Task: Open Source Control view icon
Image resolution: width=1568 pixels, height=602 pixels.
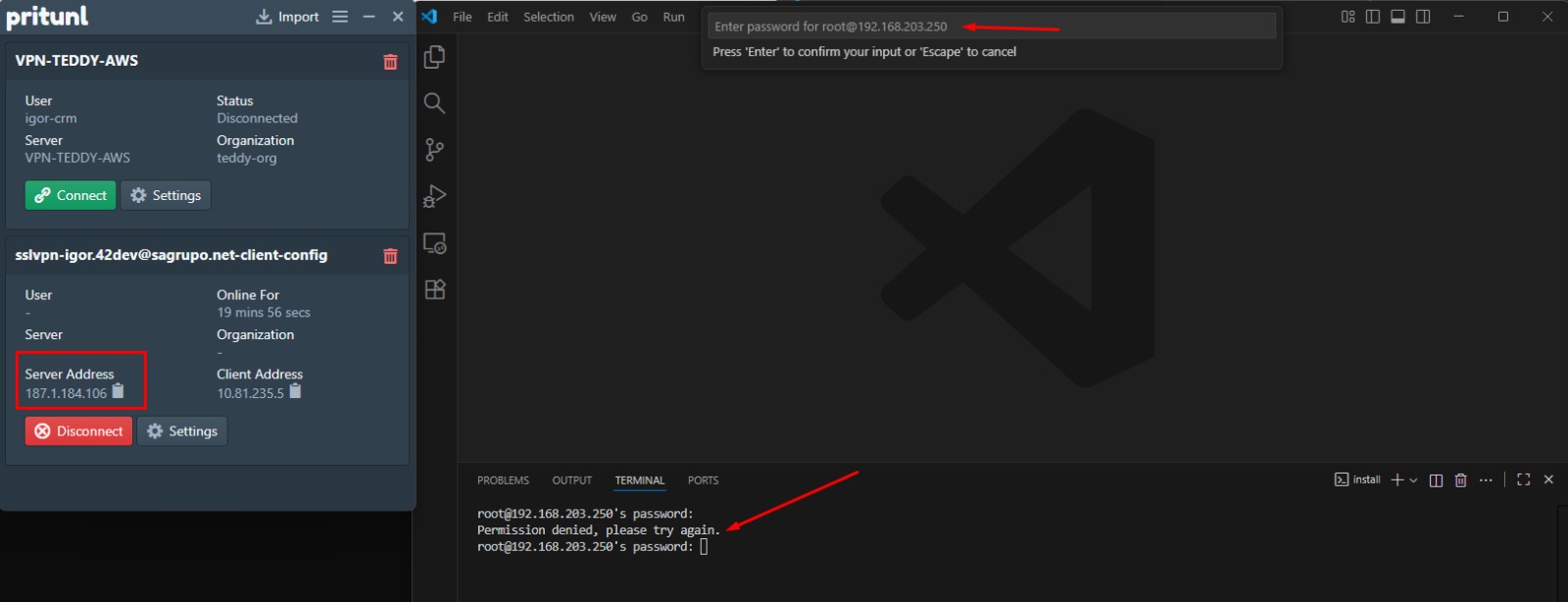Action: (434, 150)
